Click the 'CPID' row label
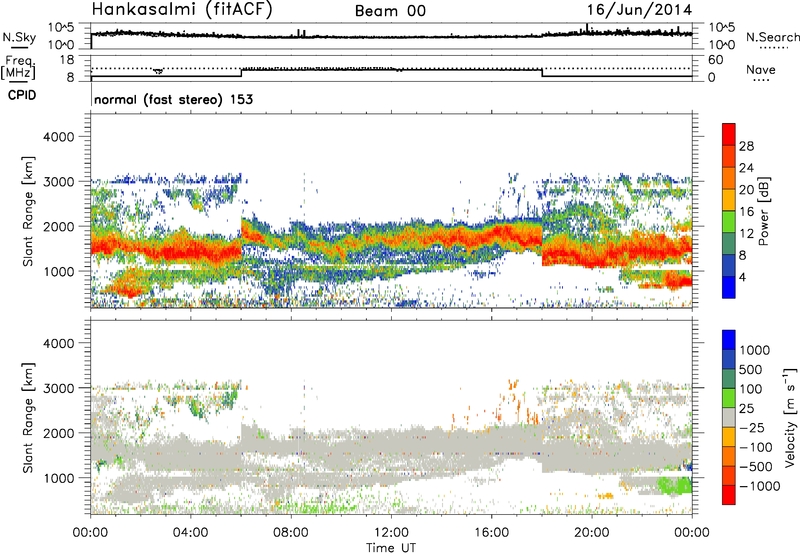Image resolution: width=800 pixels, height=554 pixels. [22, 95]
